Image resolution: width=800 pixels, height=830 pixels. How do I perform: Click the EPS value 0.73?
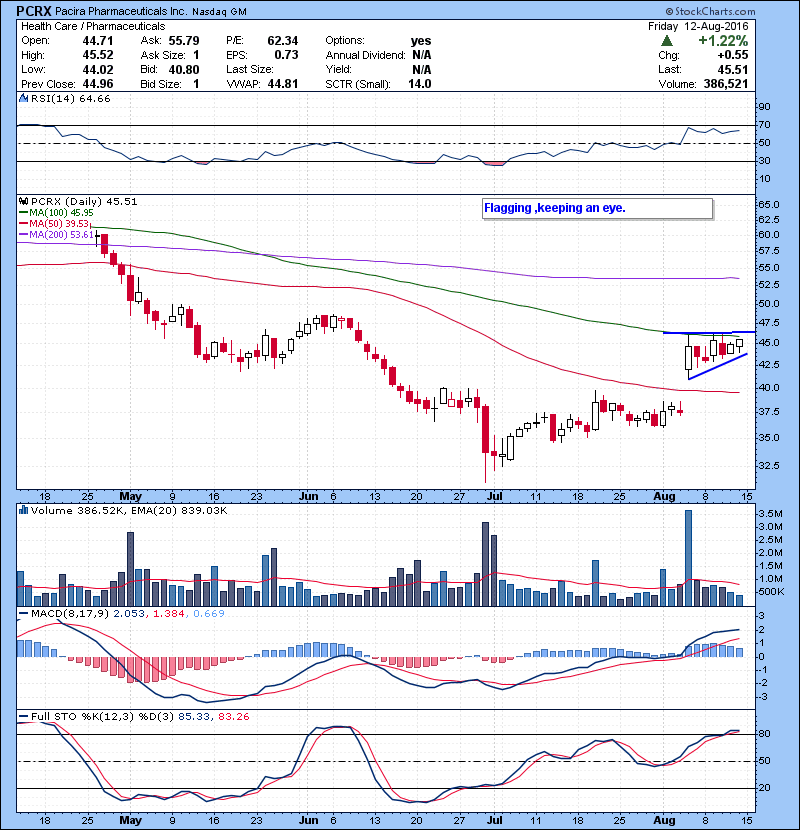pos(286,55)
